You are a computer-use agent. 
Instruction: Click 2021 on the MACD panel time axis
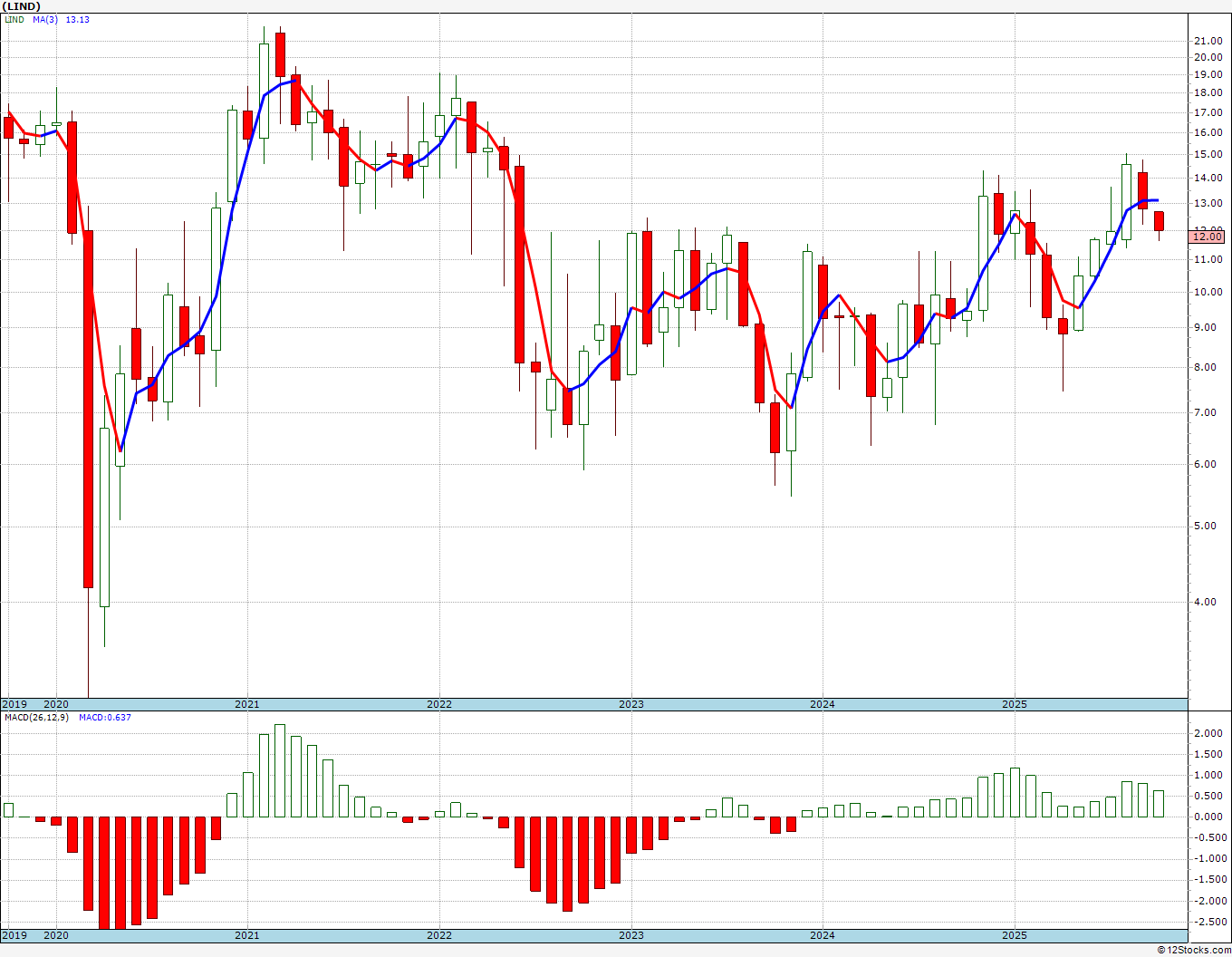247,935
